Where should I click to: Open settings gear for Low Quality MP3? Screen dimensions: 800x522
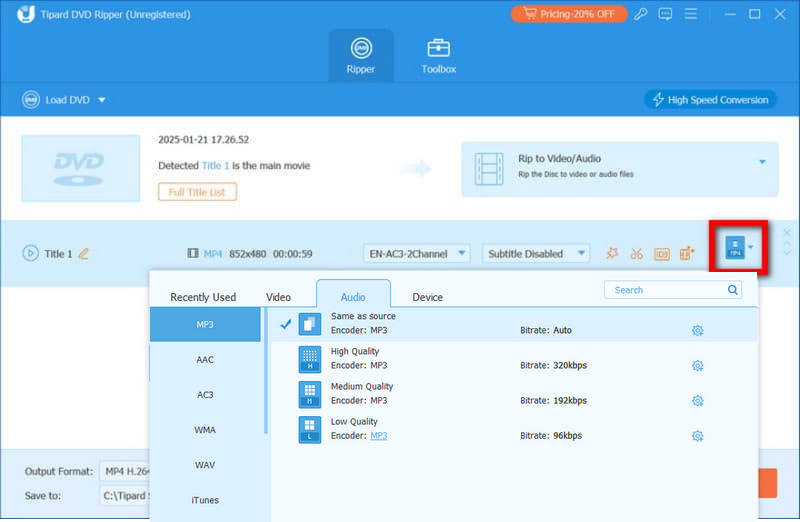point(698,436)
